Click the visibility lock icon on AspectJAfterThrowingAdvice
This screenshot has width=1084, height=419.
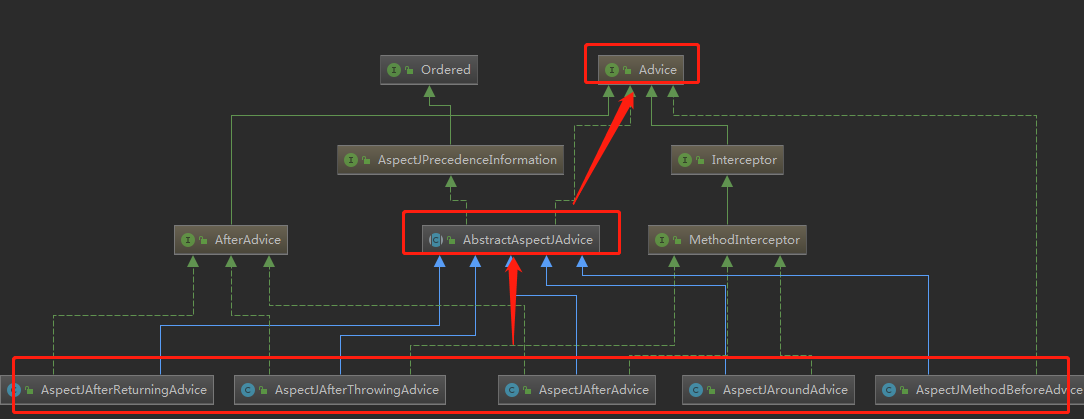263,391
